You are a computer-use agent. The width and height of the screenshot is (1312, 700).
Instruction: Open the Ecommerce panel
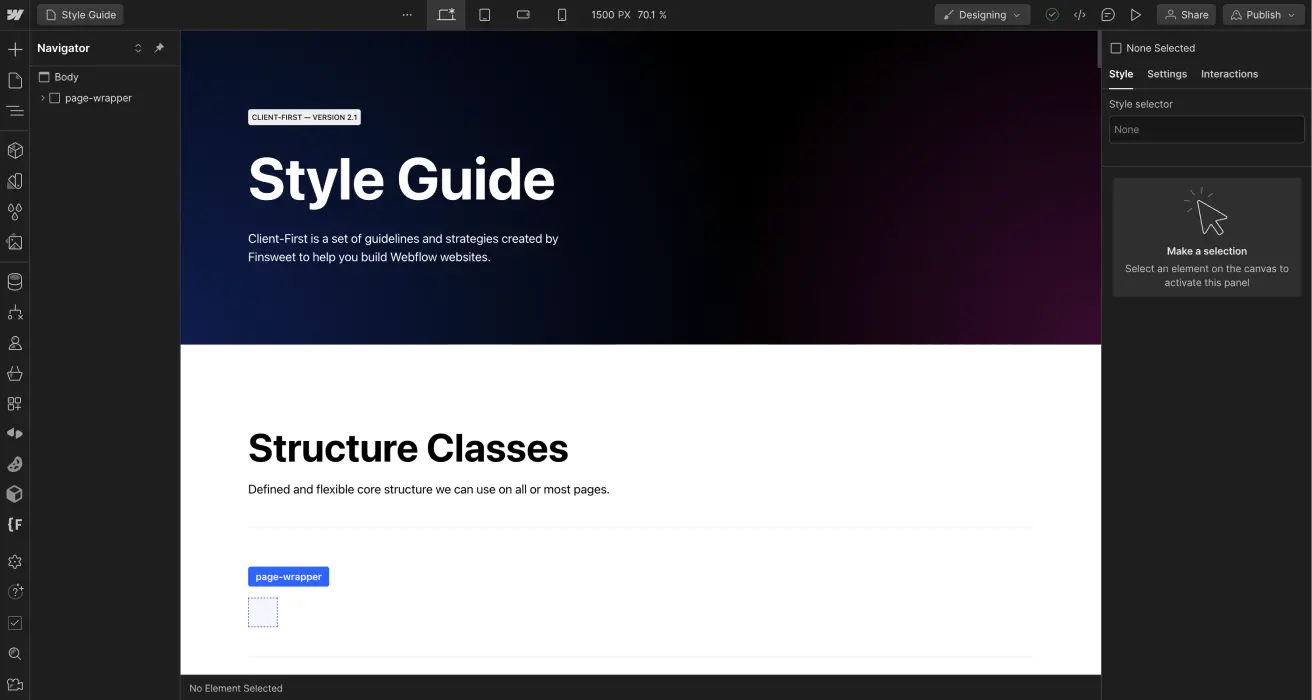[x=15, y=373]
